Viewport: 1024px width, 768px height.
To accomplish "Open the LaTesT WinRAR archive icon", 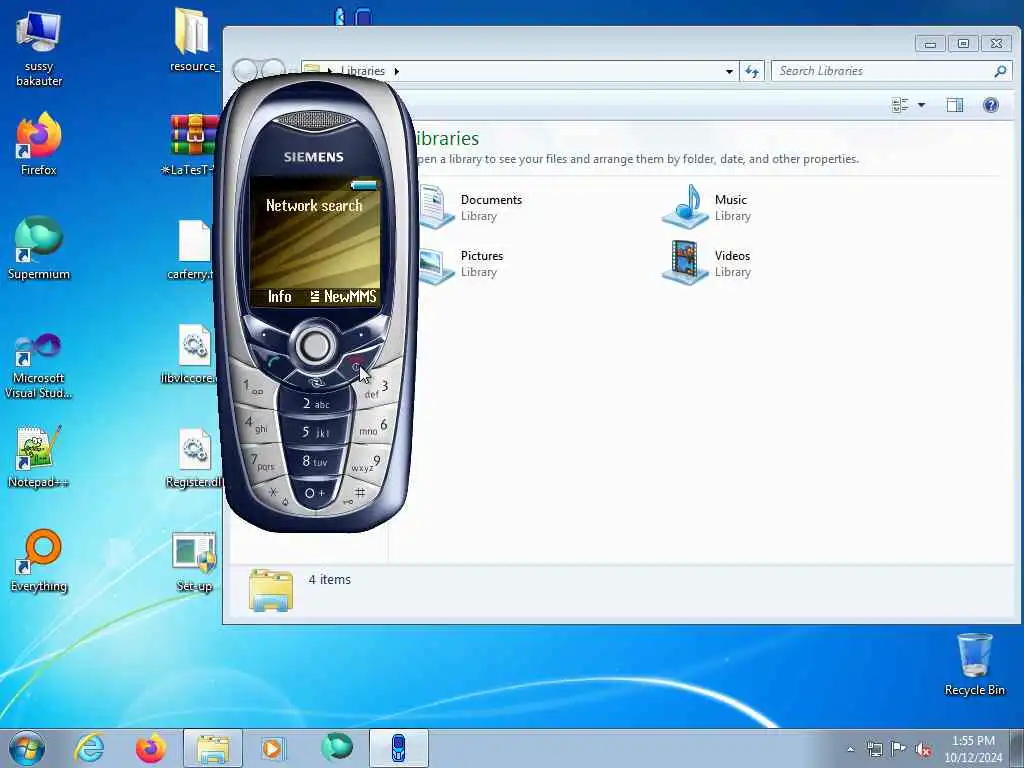I will (192, 145).
